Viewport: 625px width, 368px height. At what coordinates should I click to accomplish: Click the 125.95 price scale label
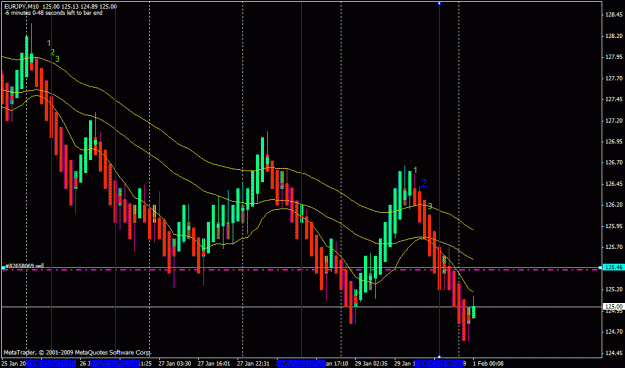point(613,226)
